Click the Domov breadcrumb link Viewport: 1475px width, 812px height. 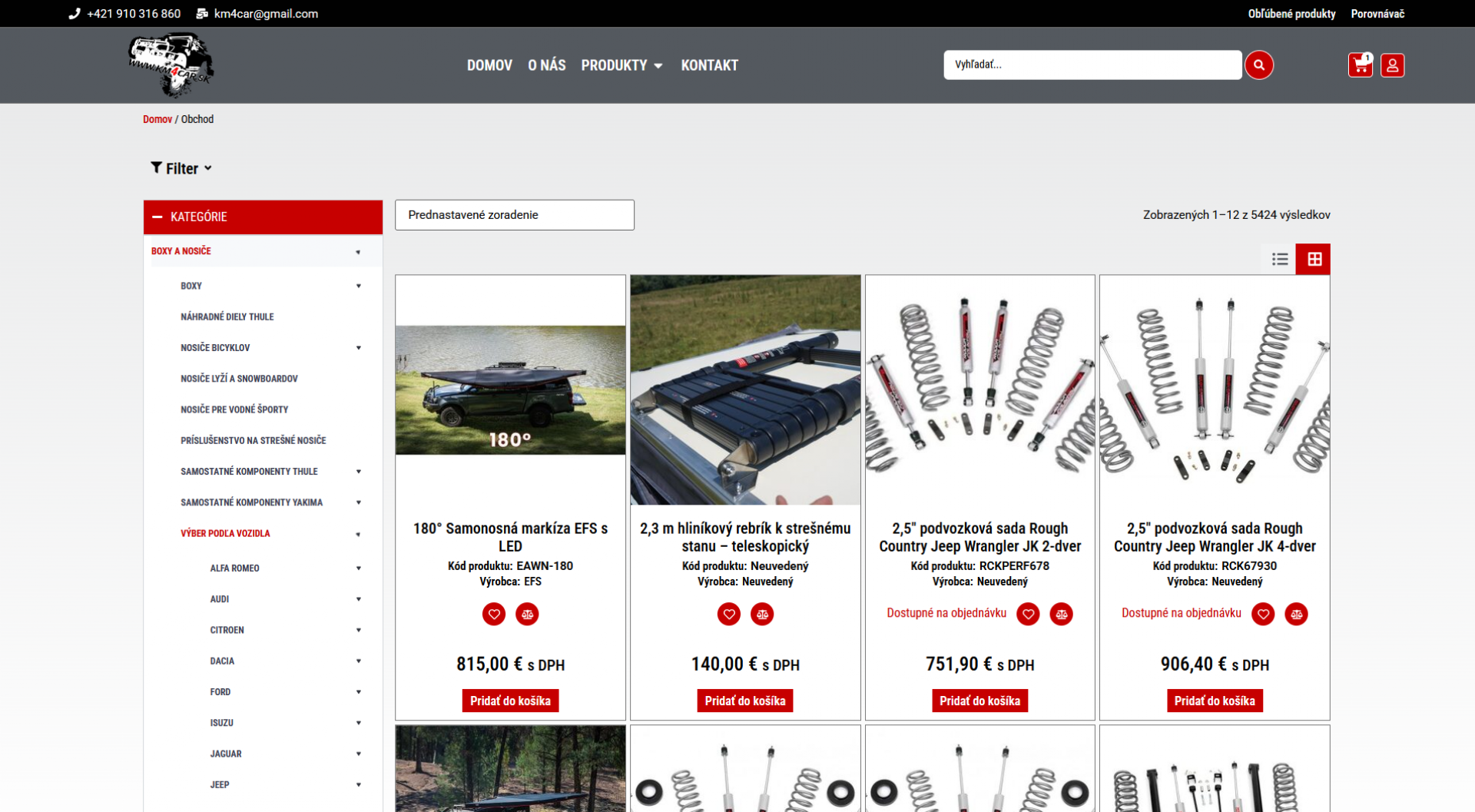[x=157, y=119]
